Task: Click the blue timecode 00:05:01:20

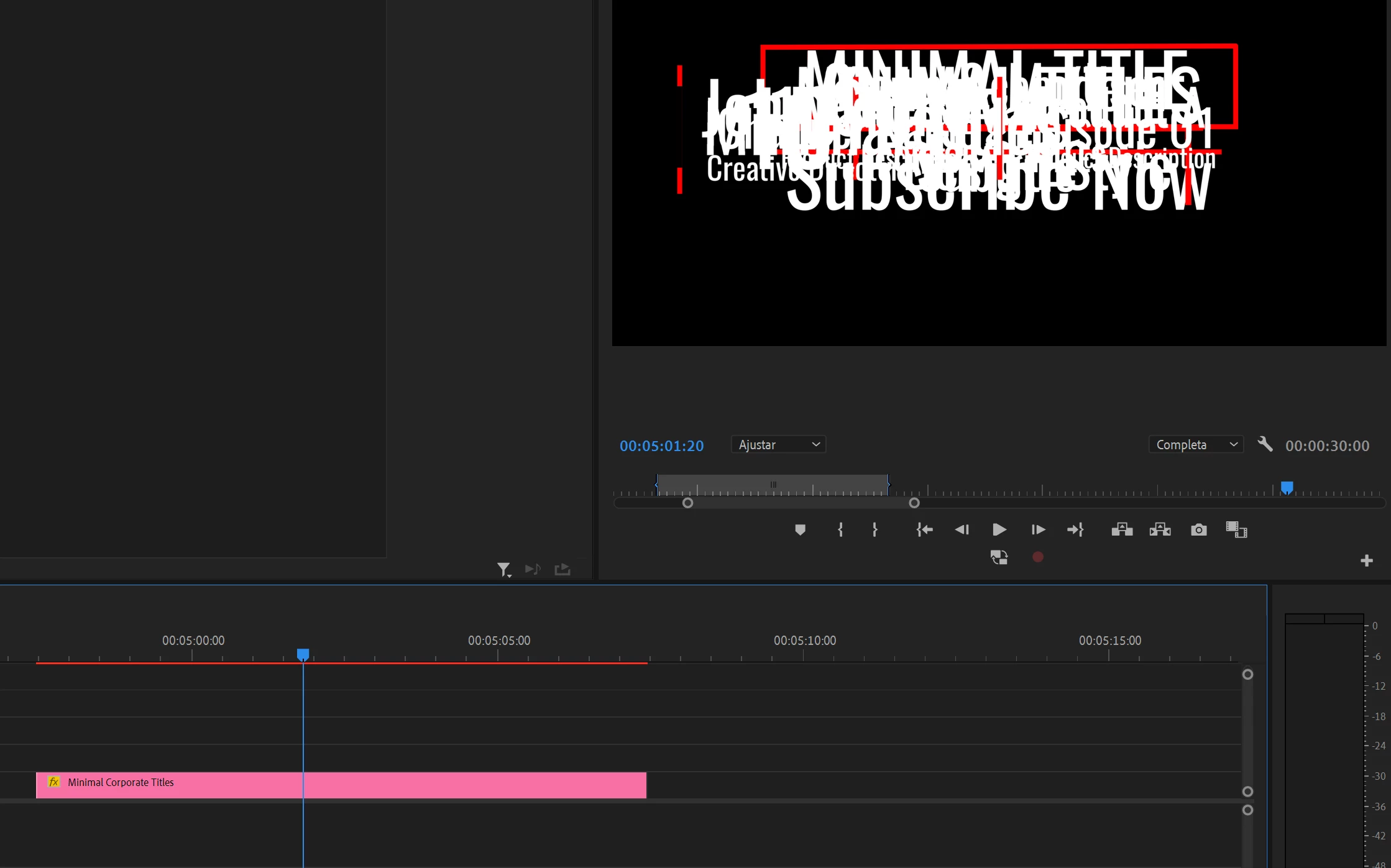Action: 661,446
